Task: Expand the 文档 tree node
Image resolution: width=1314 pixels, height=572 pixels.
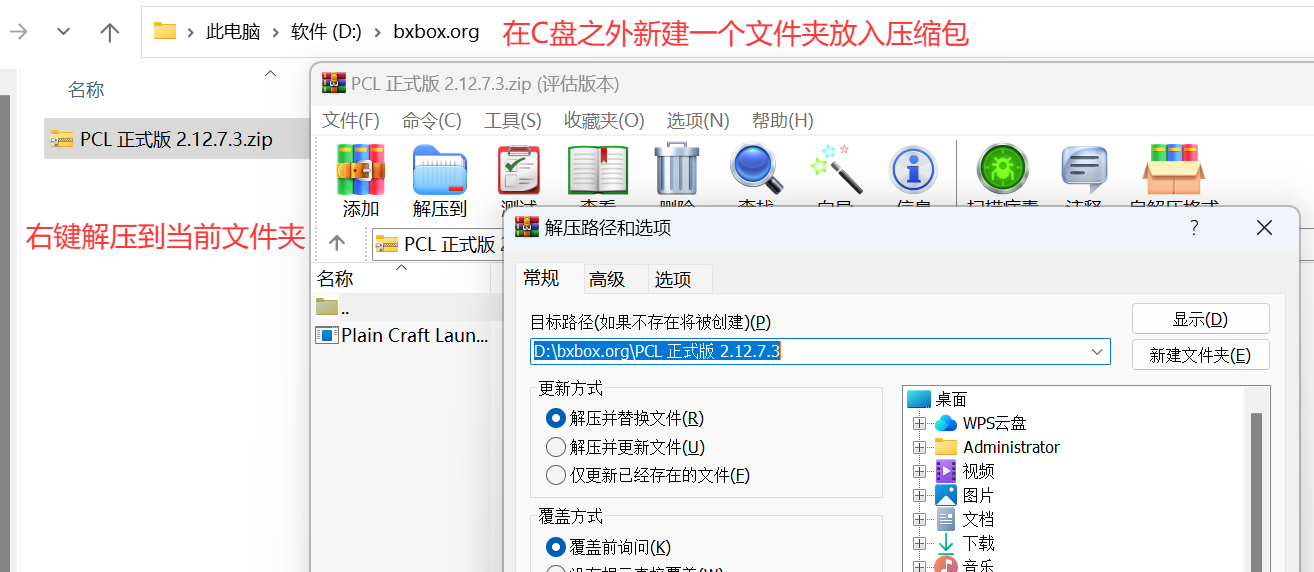Action: click(x=919, y=519)
